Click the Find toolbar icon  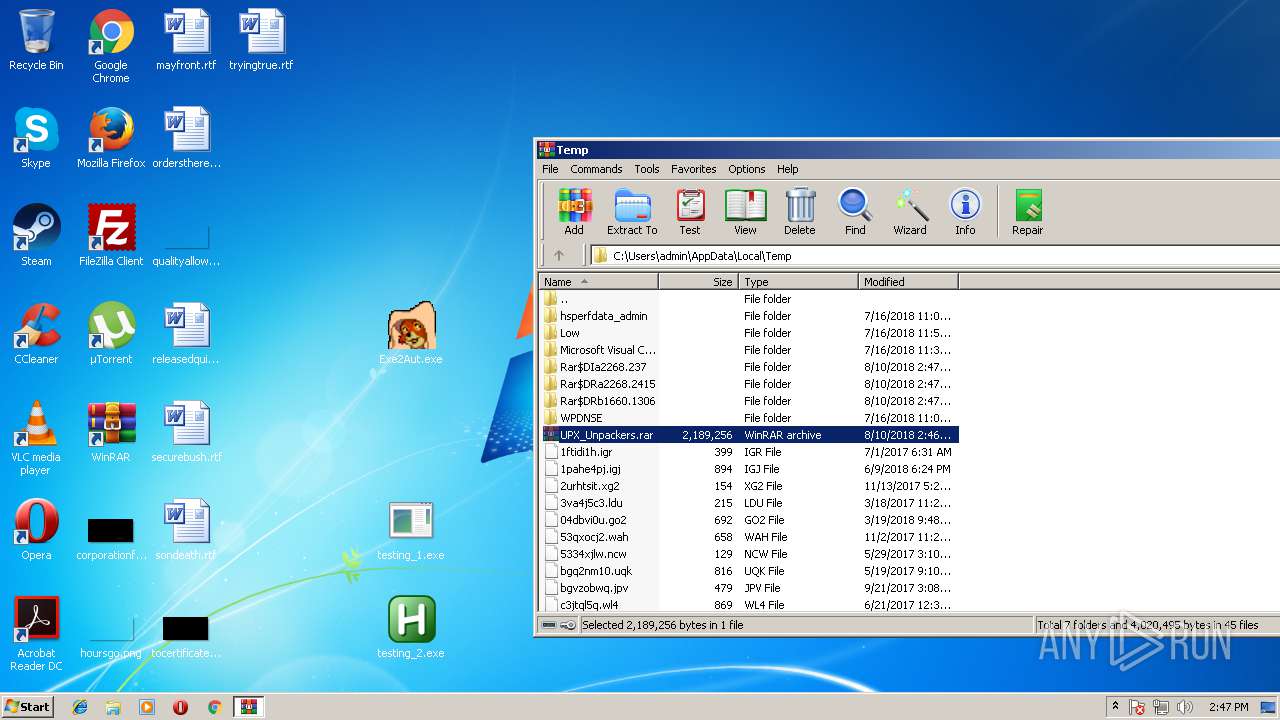click(x=855, y=211)
